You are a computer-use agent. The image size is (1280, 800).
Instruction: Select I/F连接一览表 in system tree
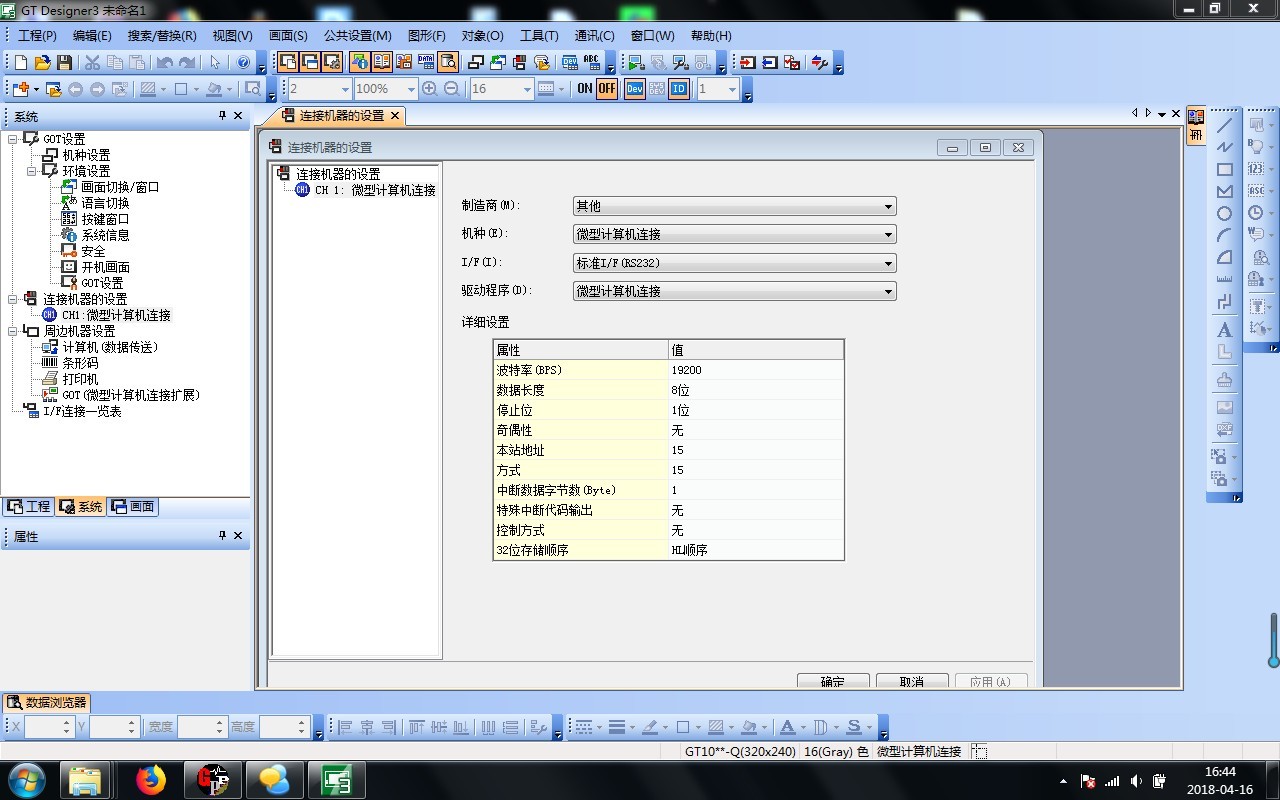pos(82,411)
